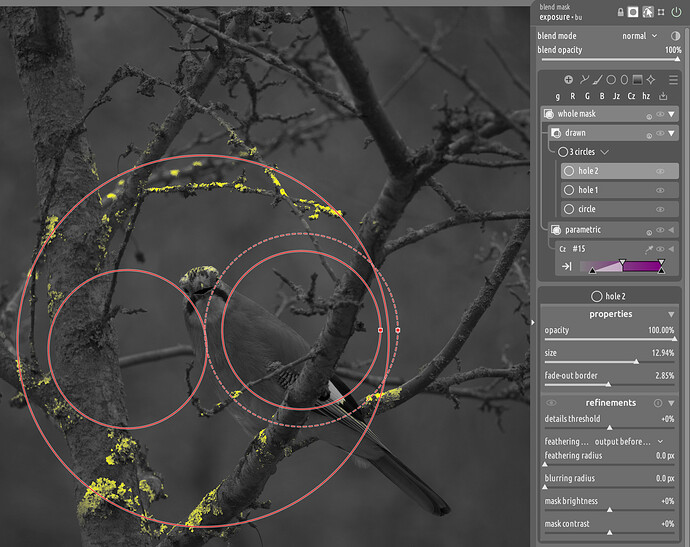Image resolution: width=690 pixels, height=547 pixels.
Task: Toggle visibility of Cz #15 channel
Action: pyautogui.click(x=660, y=249)
